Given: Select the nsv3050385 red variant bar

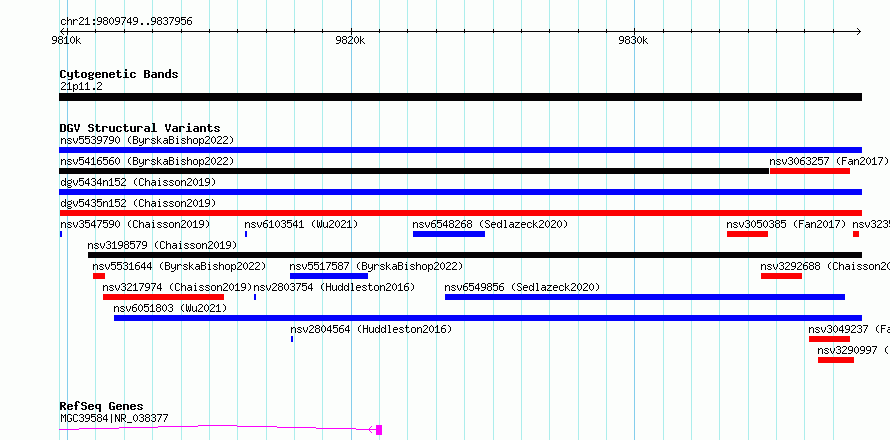Looking at the screenshot, I should coord(748,234).
